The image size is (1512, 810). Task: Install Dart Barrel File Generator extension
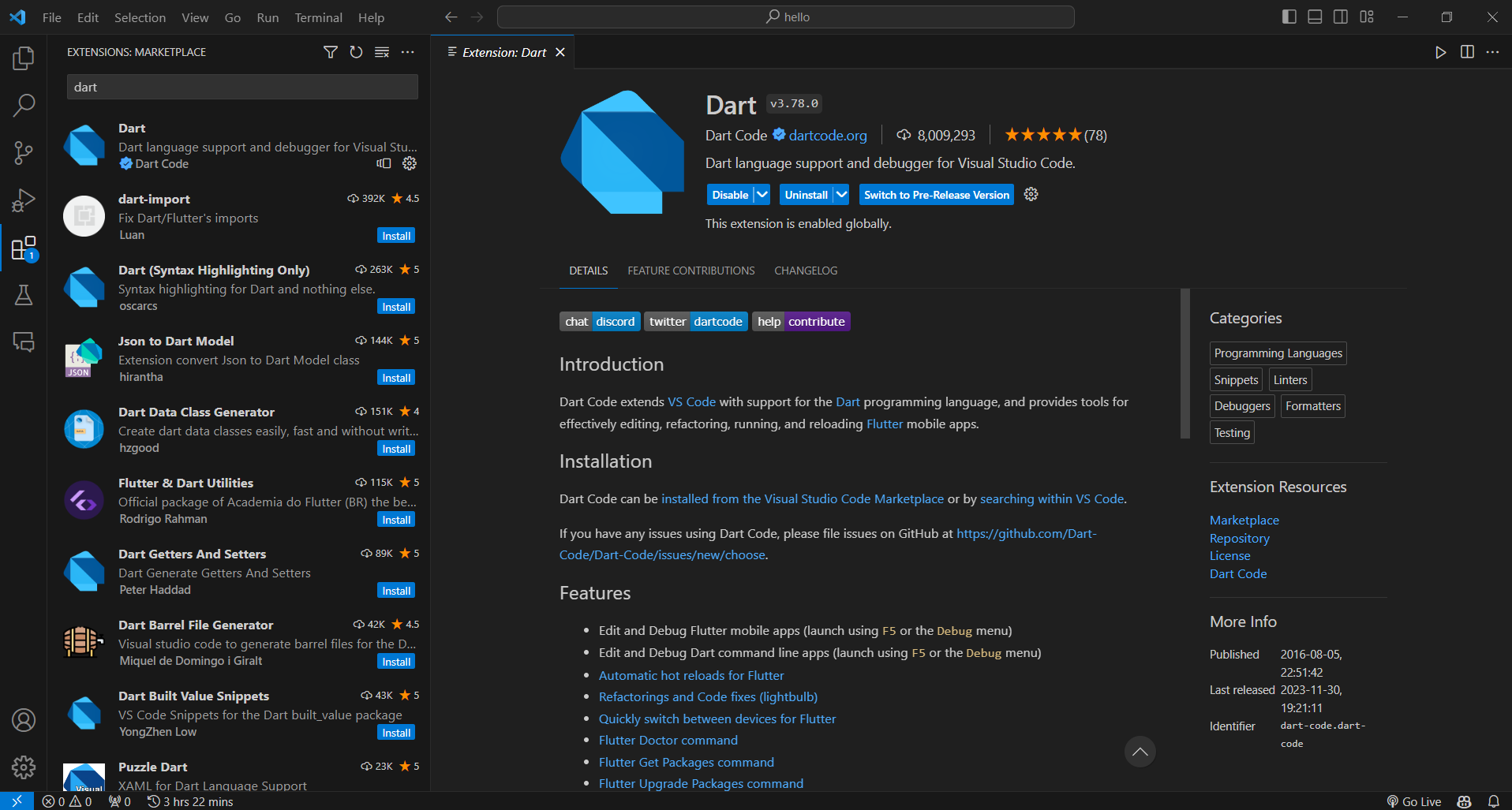(x=396, y=662)
